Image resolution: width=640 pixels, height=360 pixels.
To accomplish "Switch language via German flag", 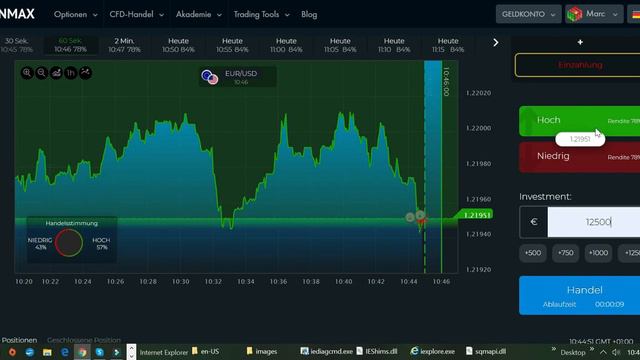I will point(636,14).
